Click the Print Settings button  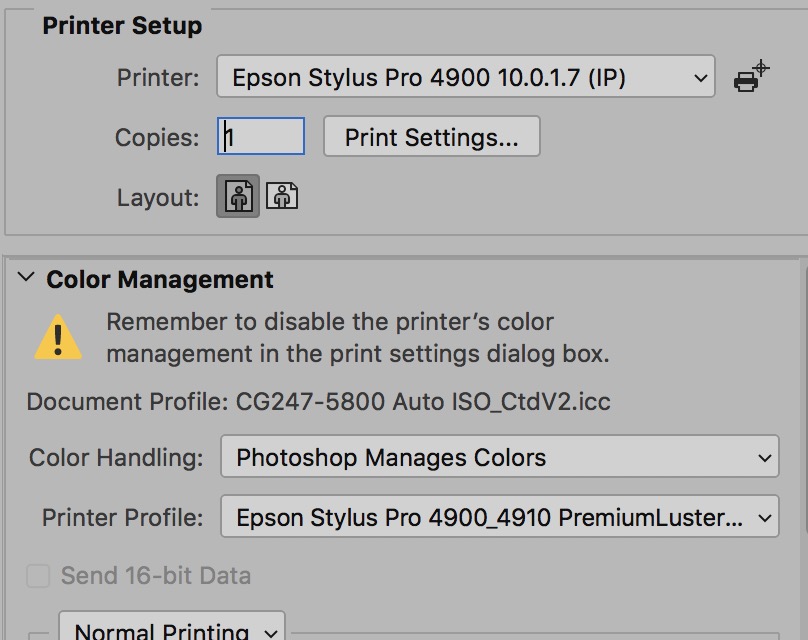431,137
